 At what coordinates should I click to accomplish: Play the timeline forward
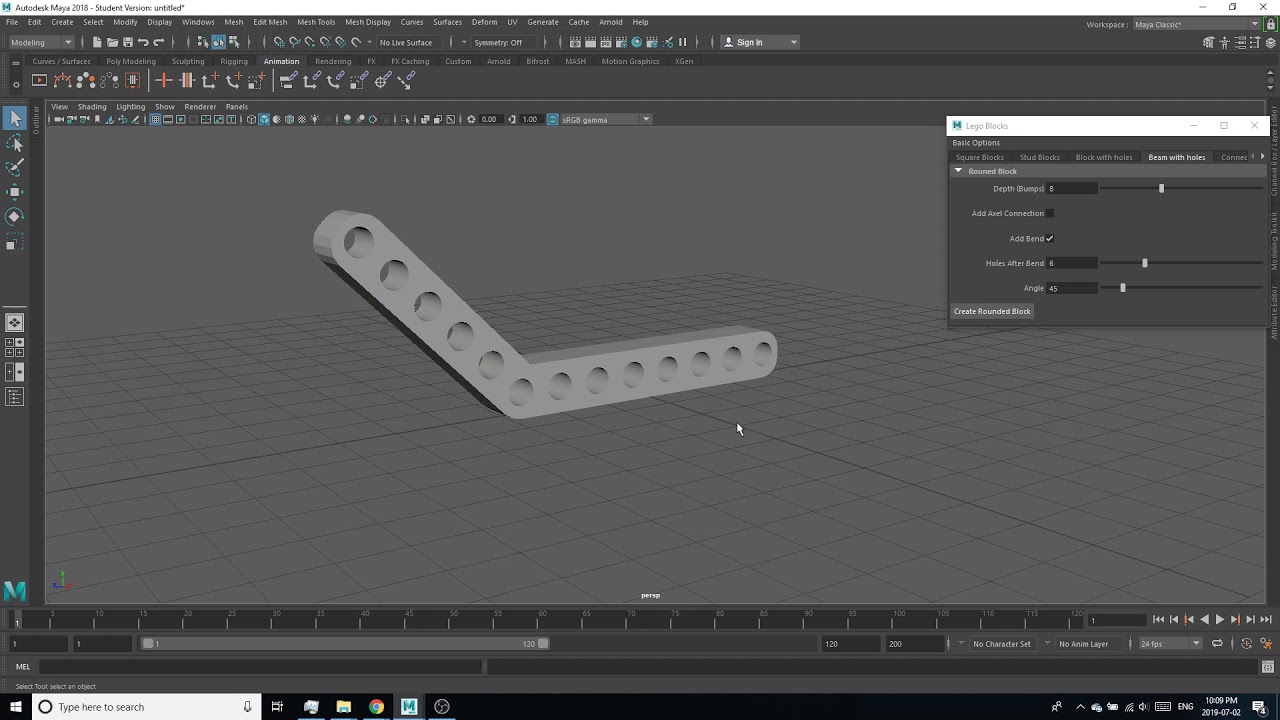click(1219, 620)
